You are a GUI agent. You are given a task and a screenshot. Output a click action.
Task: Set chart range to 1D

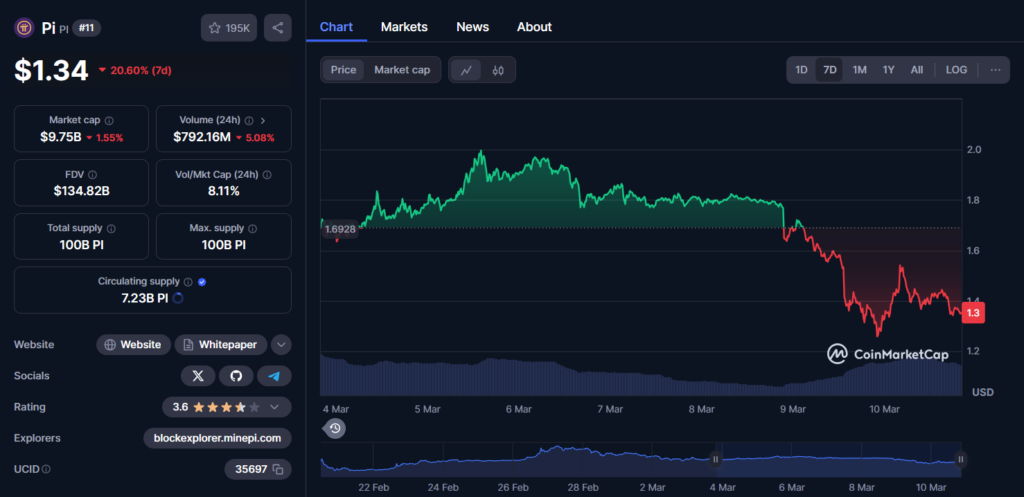801,70
